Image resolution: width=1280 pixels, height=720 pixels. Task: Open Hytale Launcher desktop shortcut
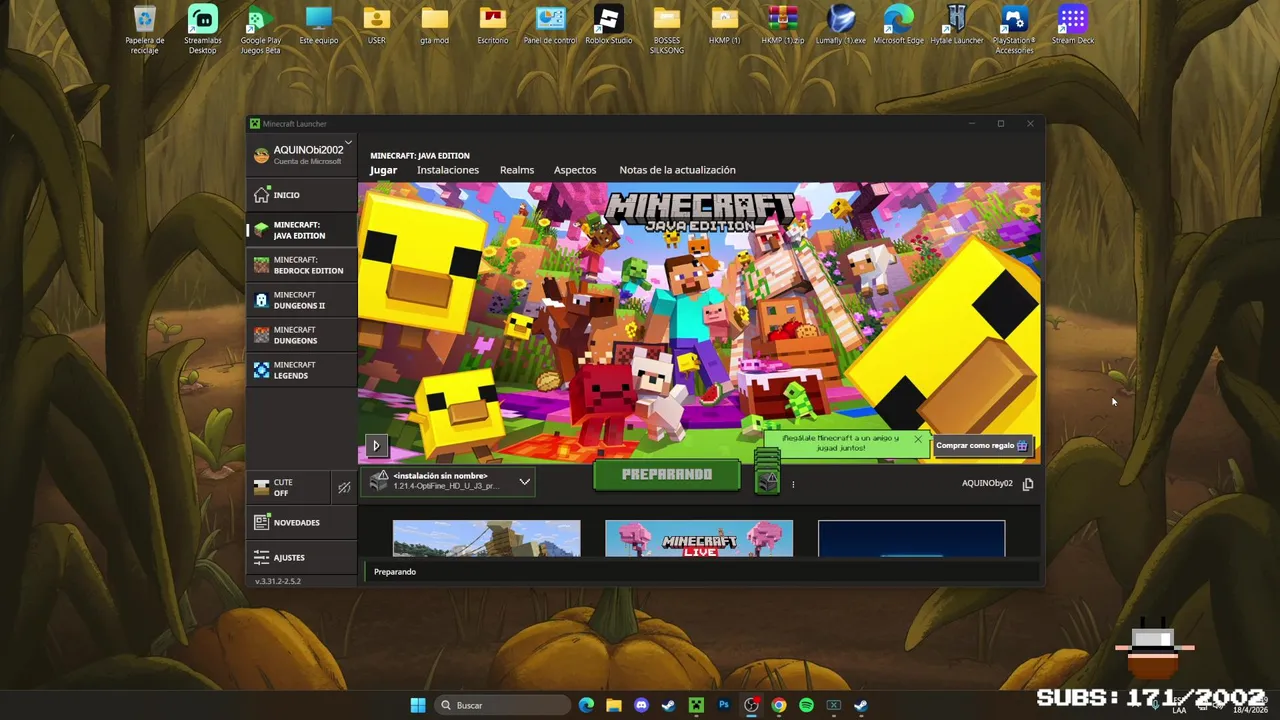(957, 26)
